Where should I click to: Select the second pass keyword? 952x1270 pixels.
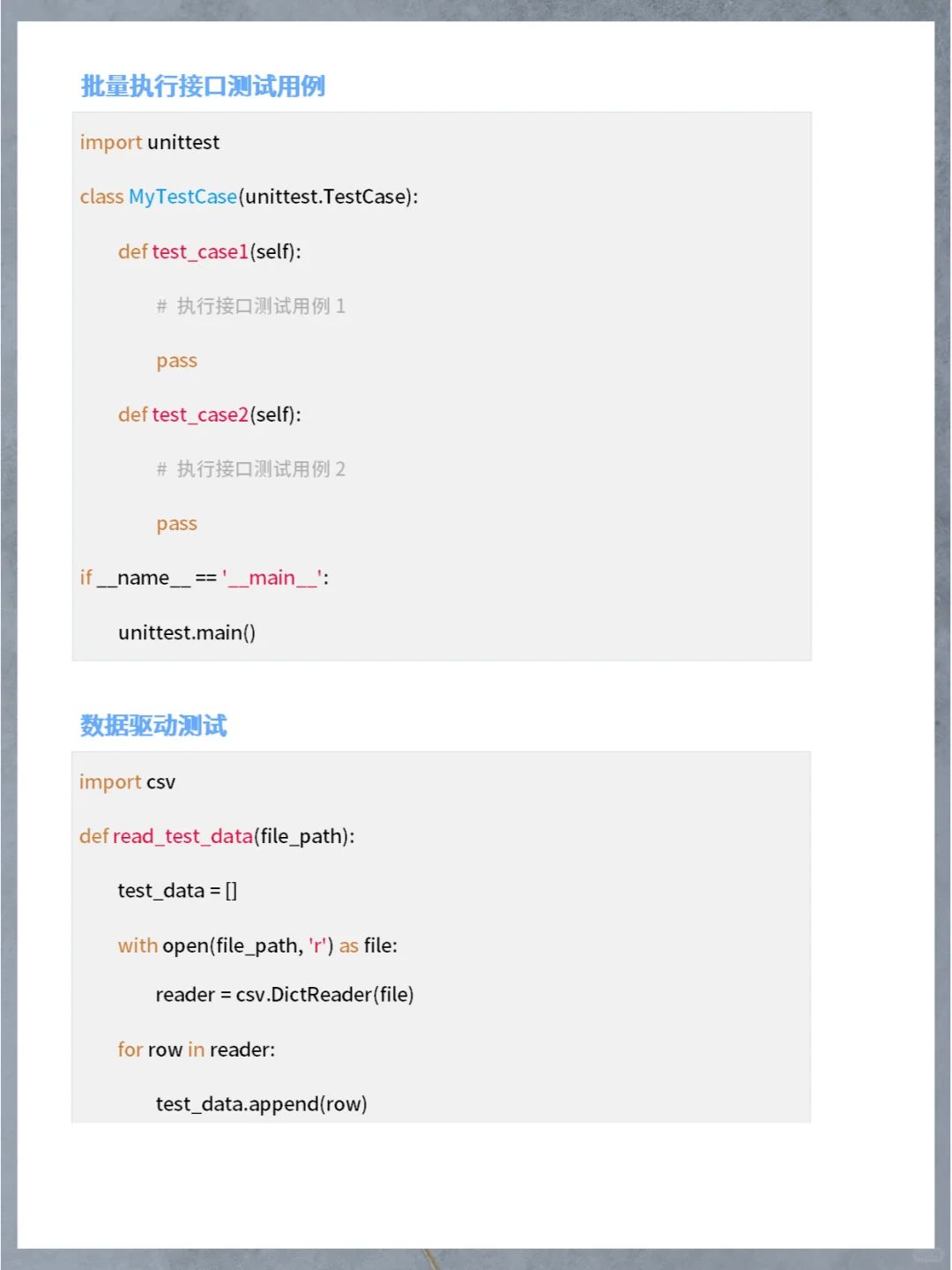pyautogui.click(x=176, y=523)
